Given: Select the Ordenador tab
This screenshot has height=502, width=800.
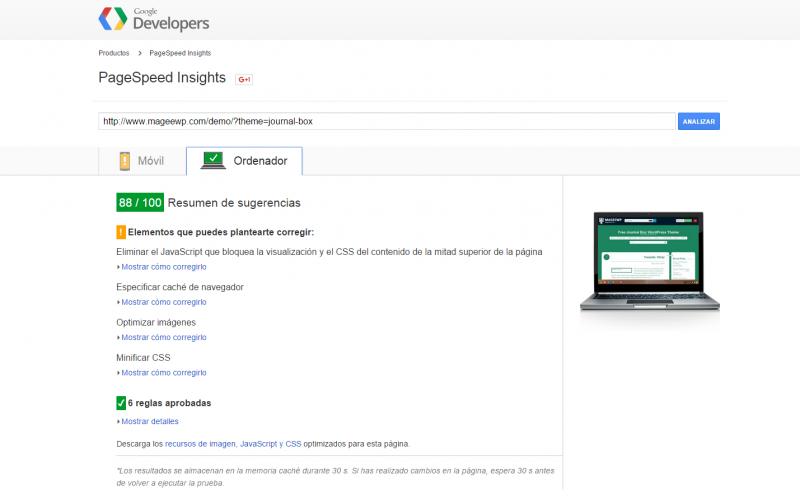Looking at the screenshot, I should (244, 161).
